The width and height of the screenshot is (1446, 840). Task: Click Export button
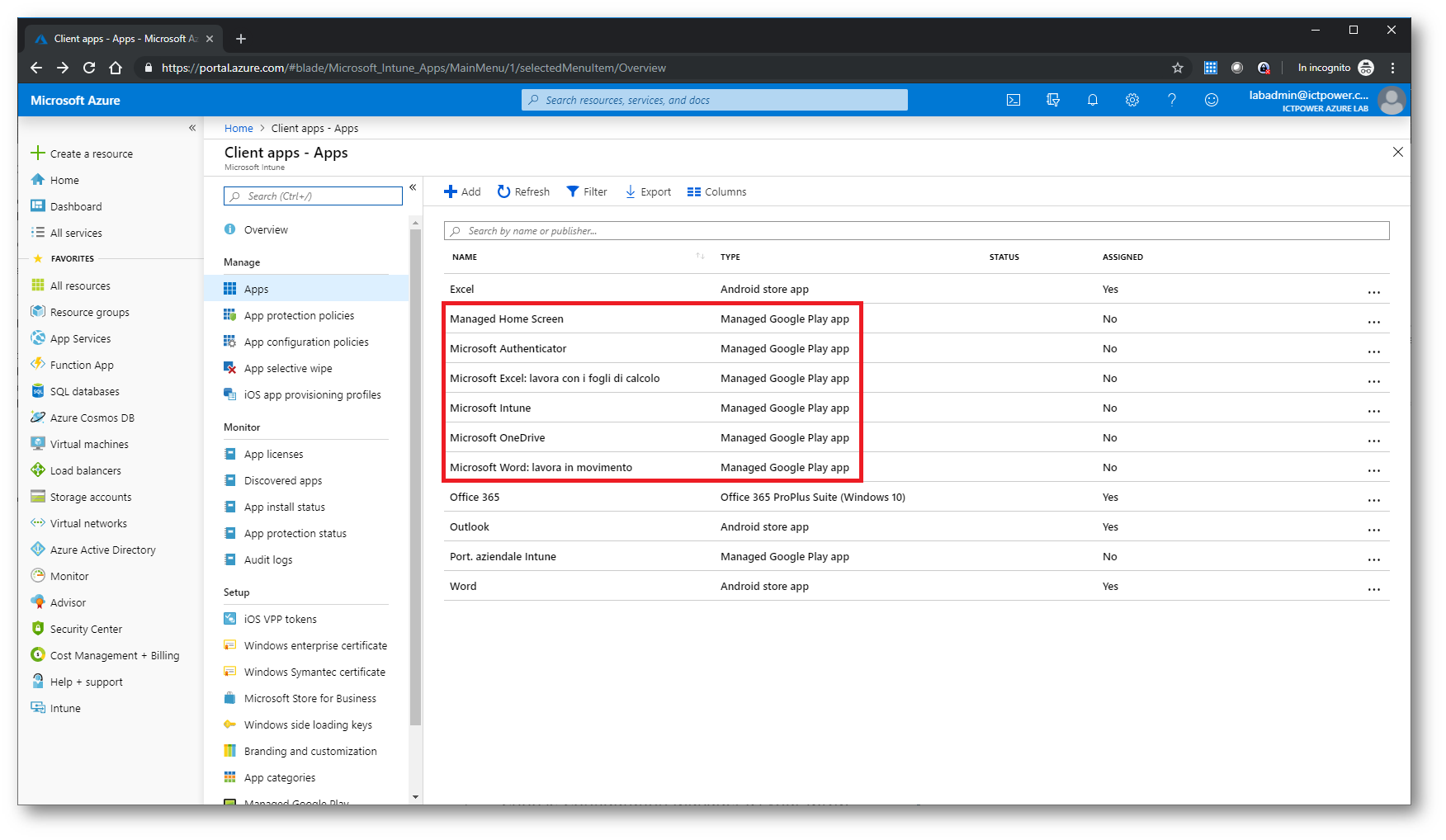click(648, 191)
